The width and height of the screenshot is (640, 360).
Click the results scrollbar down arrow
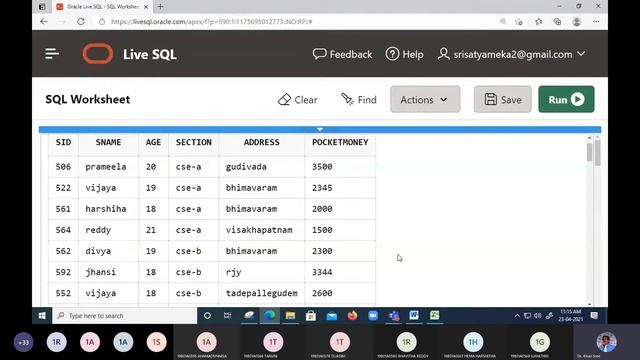click(589, 304)
